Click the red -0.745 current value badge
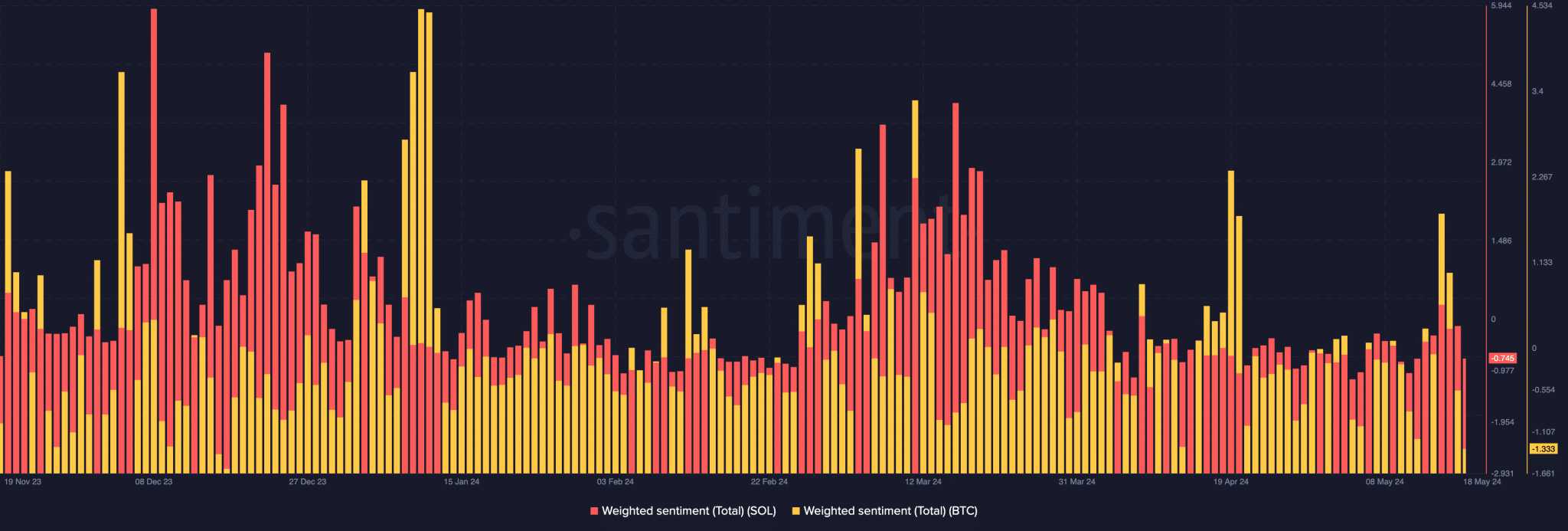The height and width of the screenshot is (531, 1568). pyautogui.click(x=1503, y=359)
